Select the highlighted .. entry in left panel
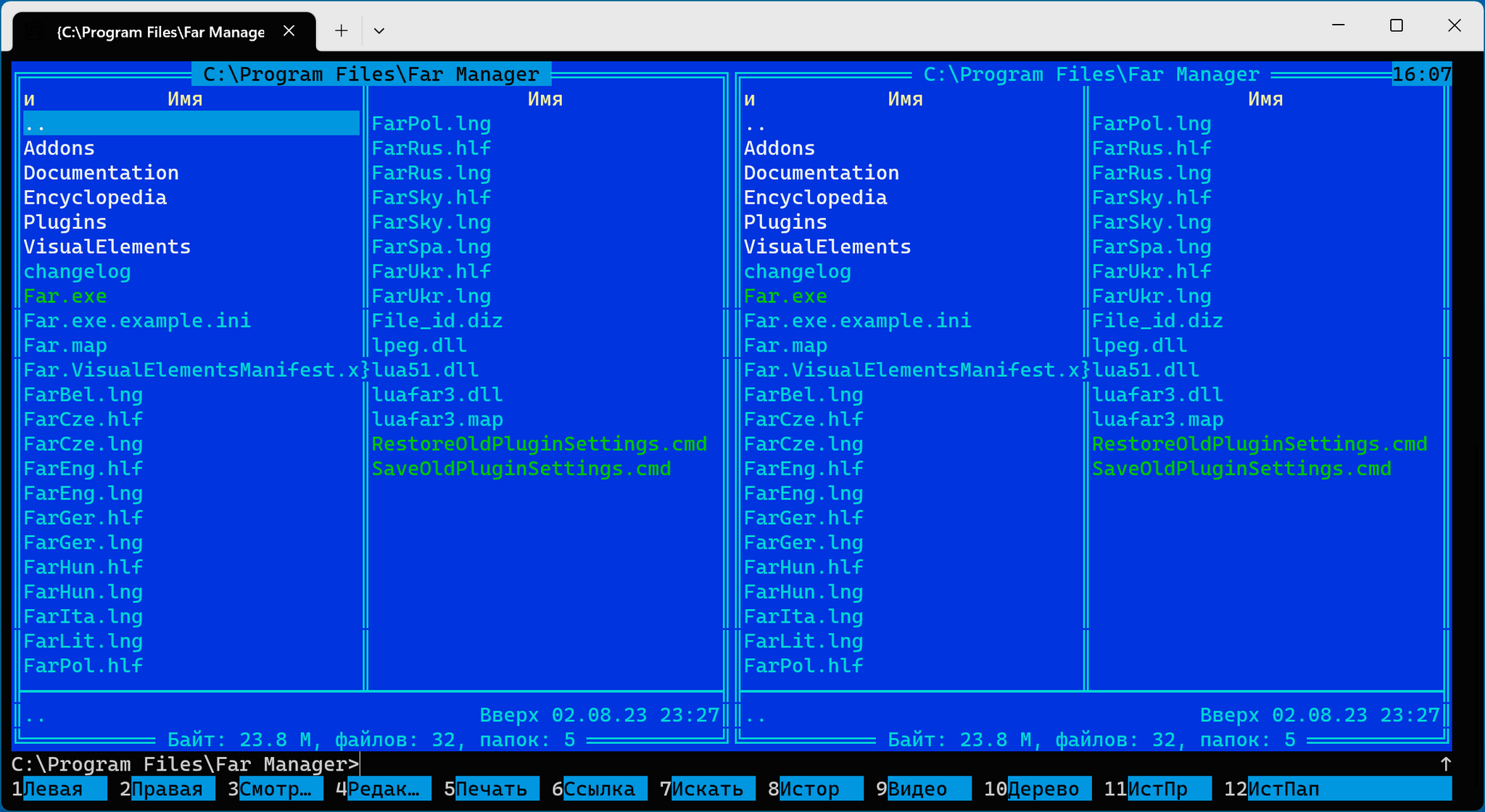This screenshot has width=1485, height=812. [x=191, y=123]
